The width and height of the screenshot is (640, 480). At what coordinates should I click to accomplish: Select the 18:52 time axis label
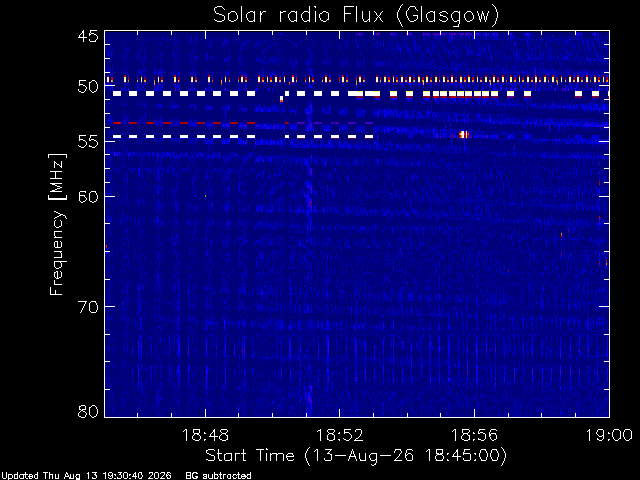coord(340,435)
